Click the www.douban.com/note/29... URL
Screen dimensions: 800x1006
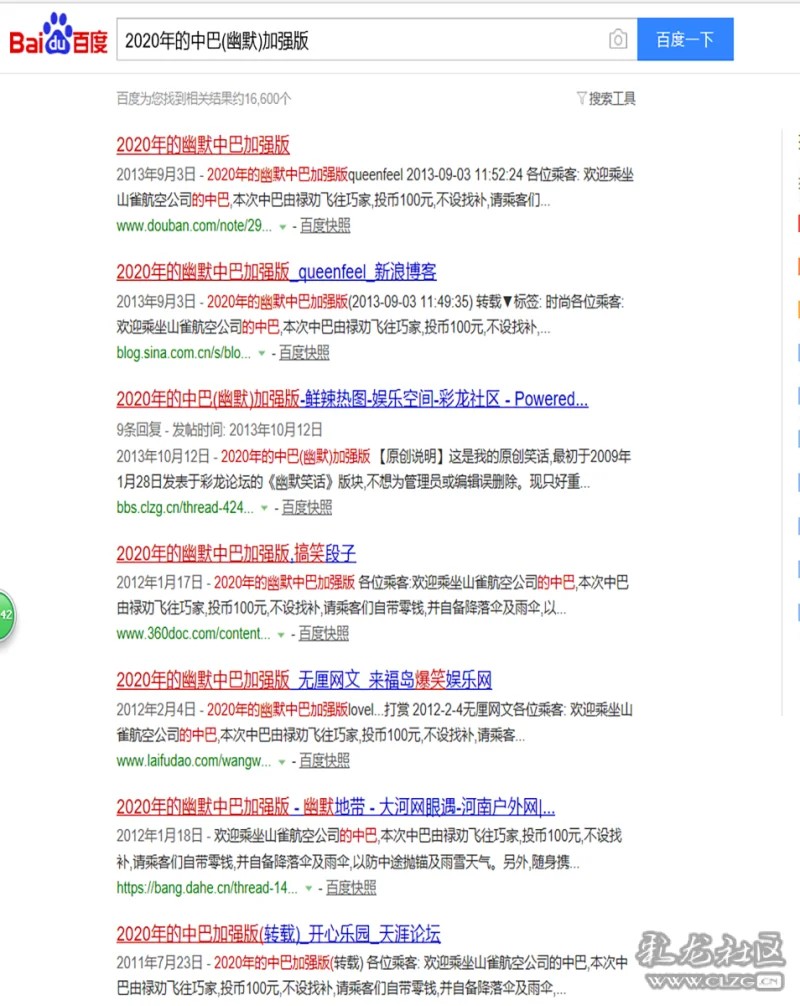coord(194,226)
